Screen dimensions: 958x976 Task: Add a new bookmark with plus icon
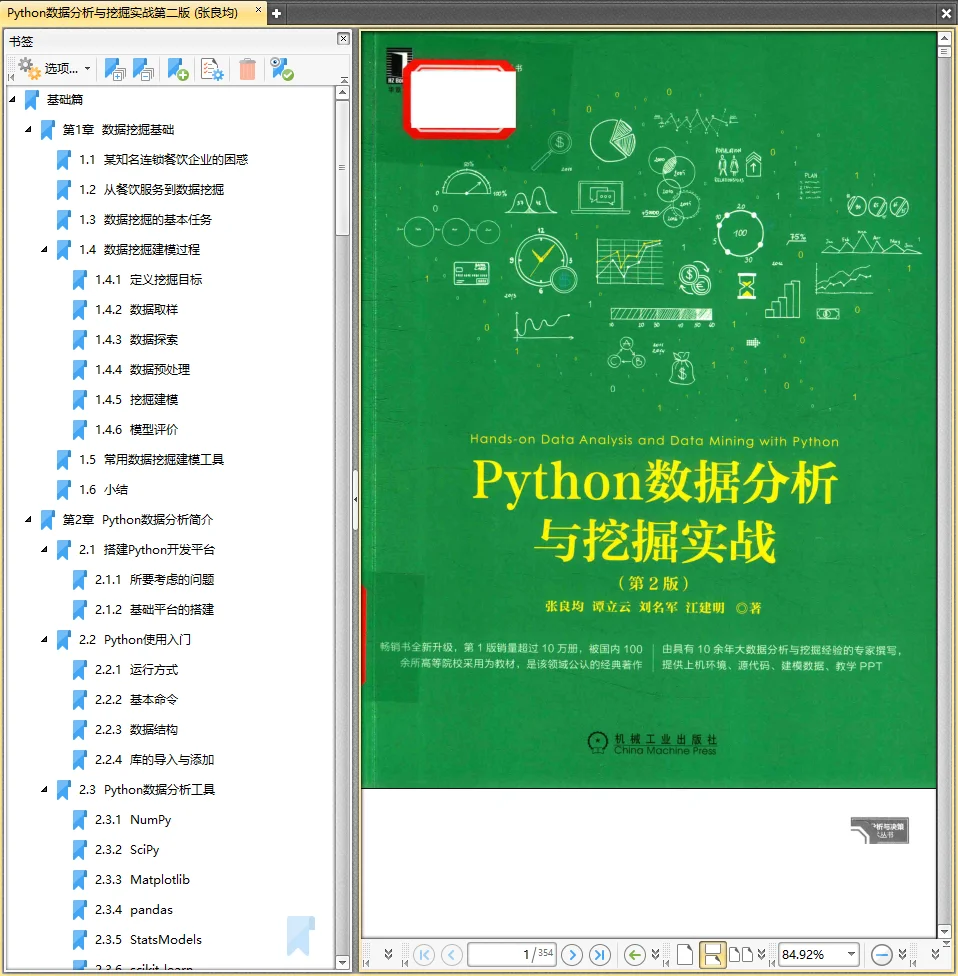177,69
